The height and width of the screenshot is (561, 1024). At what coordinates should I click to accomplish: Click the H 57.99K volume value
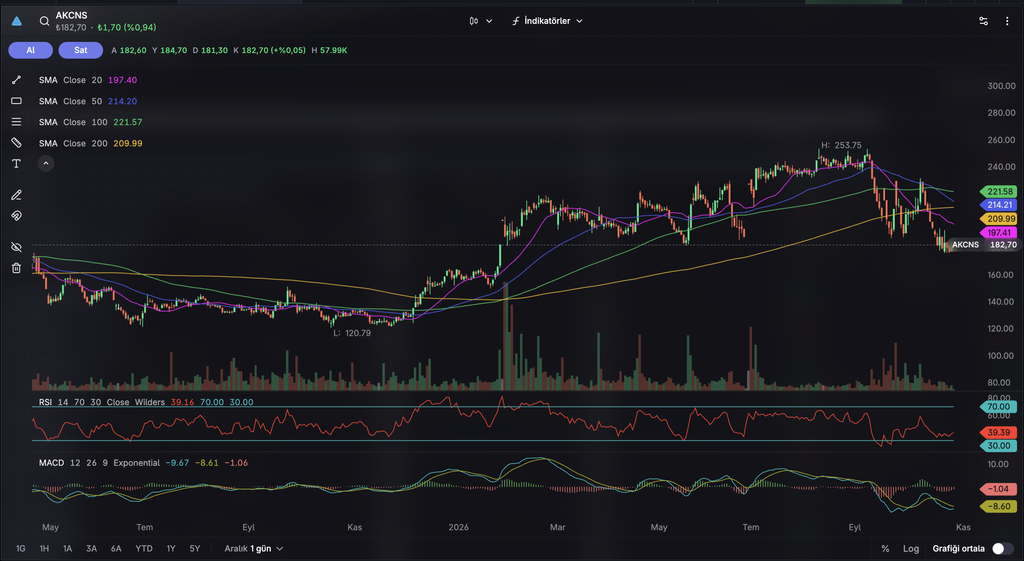(x=329, y=50)
